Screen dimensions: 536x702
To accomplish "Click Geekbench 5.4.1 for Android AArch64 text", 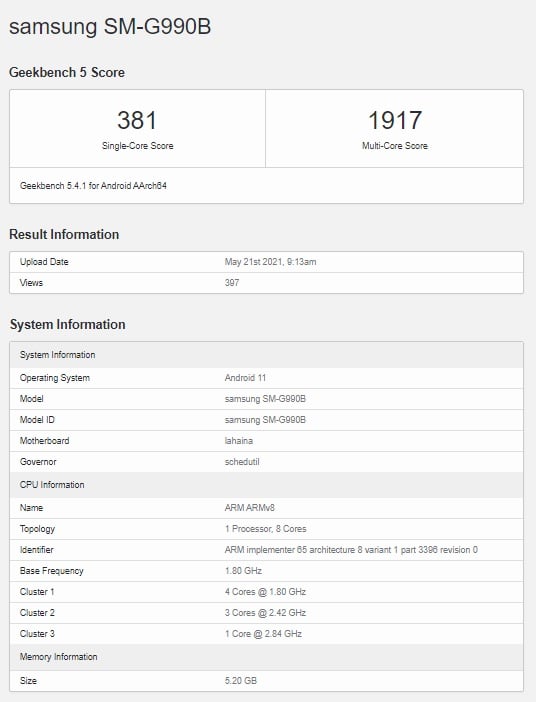I will click(x=93, y=185).
